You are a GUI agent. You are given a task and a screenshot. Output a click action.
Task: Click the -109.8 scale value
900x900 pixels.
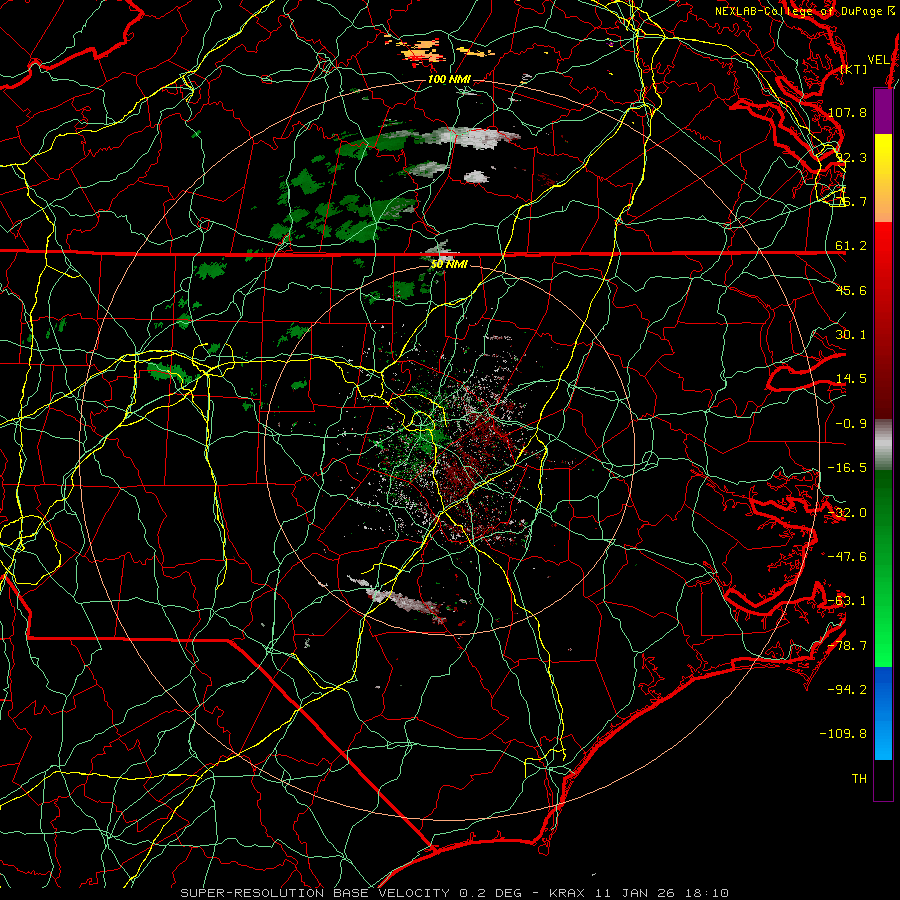[843, 734]
